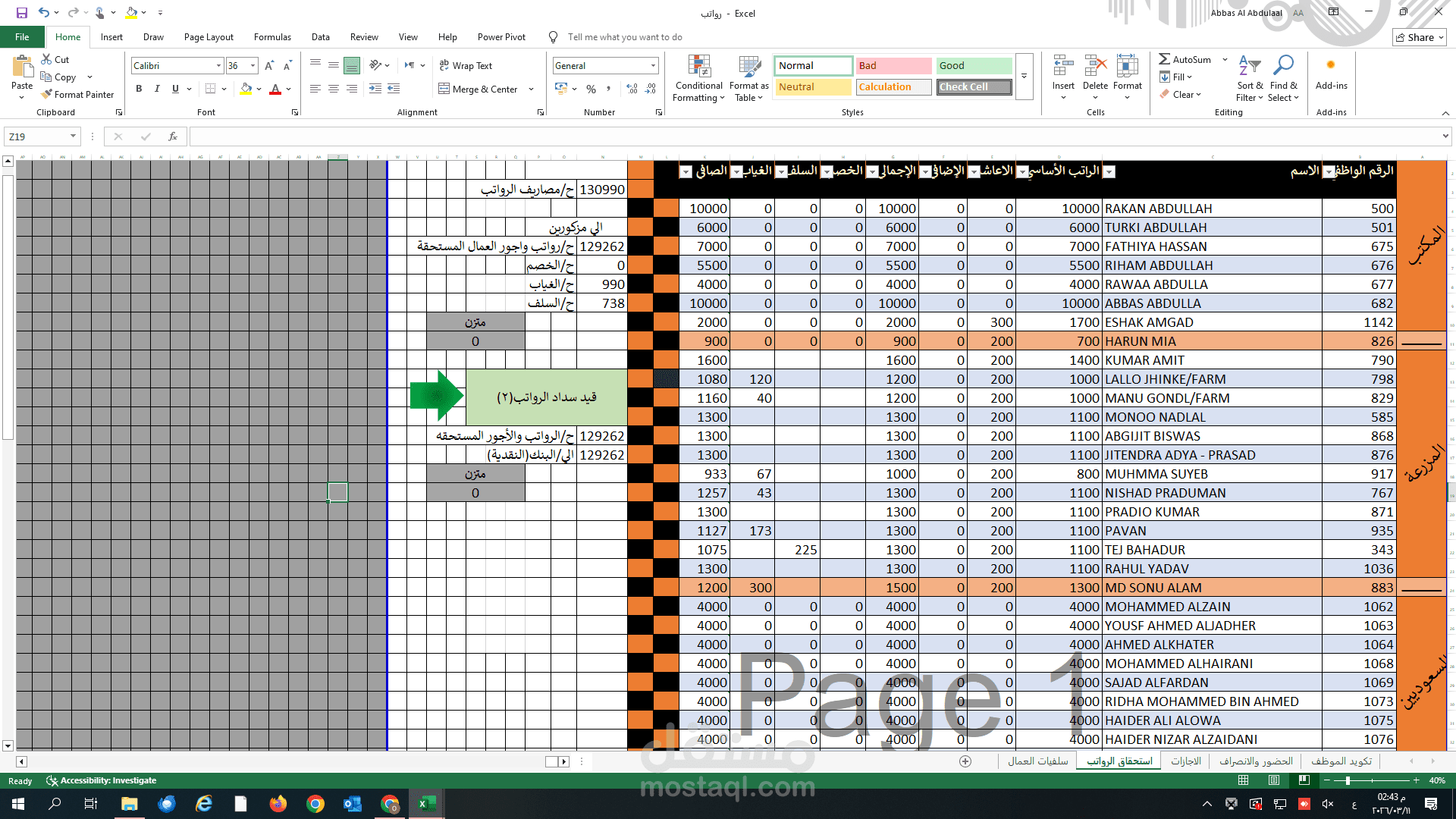The image size is (1456, 819).
Task: Open the Clear dropdown
Action: click(x=1180, y=94)
